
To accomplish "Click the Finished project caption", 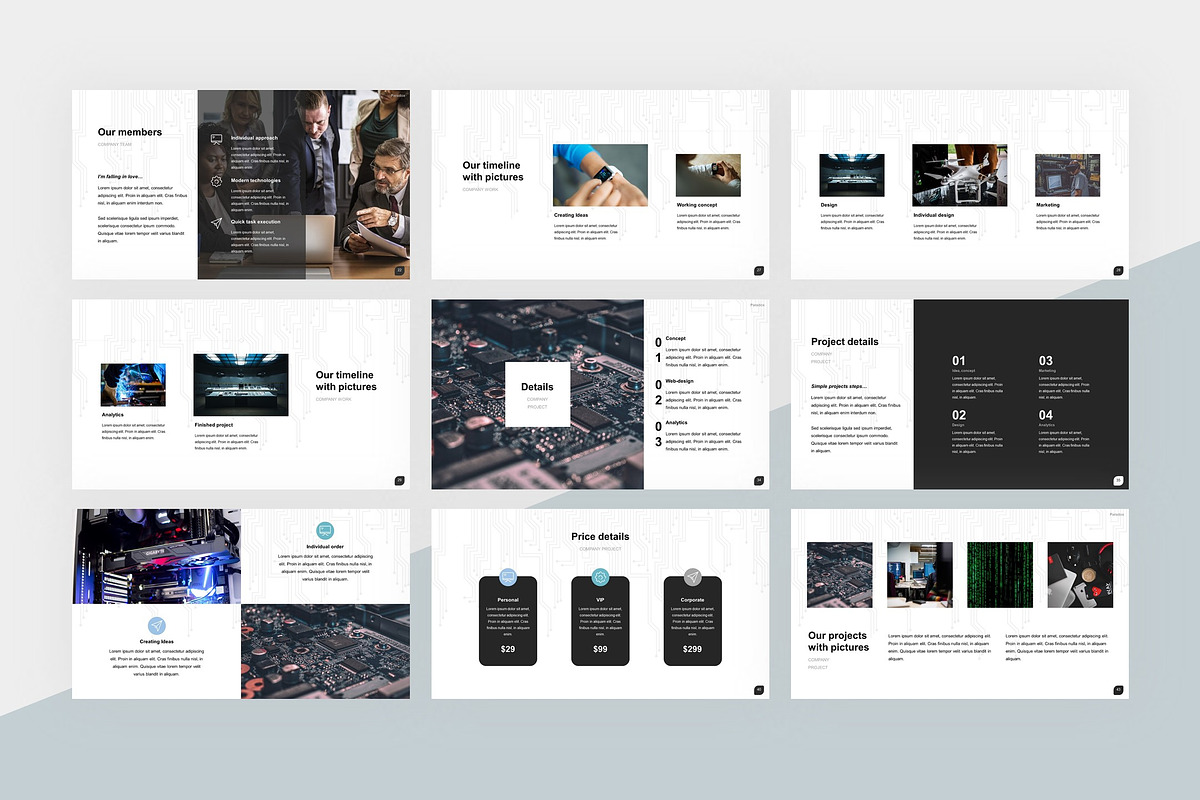I will 213,425.
